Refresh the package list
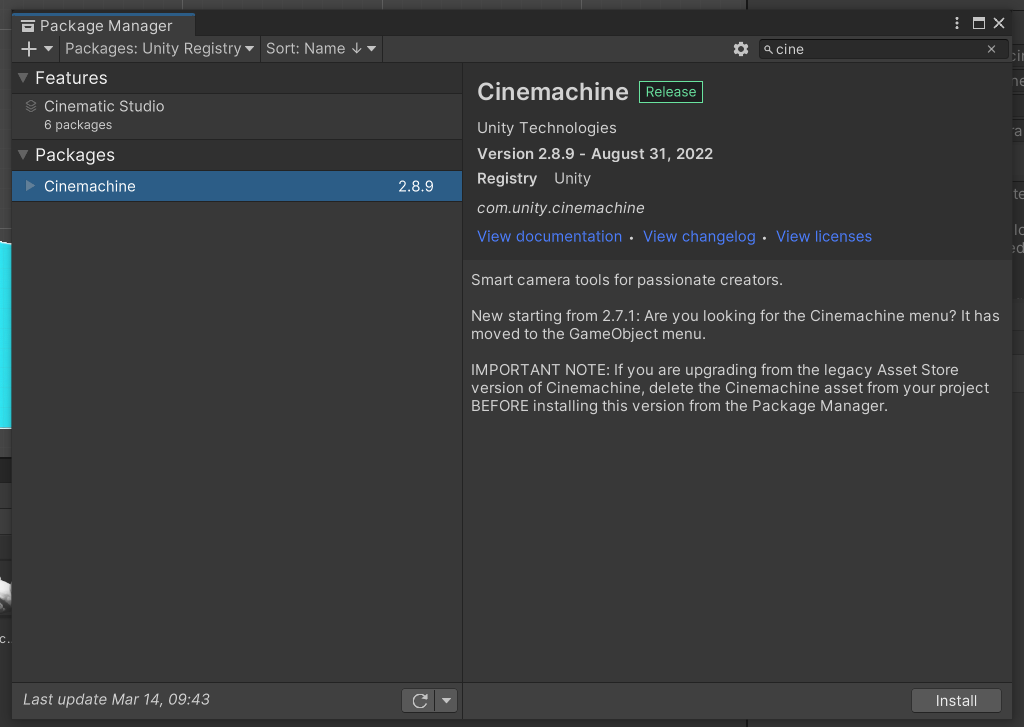The image size is (1024, 727). click(419, 701)
